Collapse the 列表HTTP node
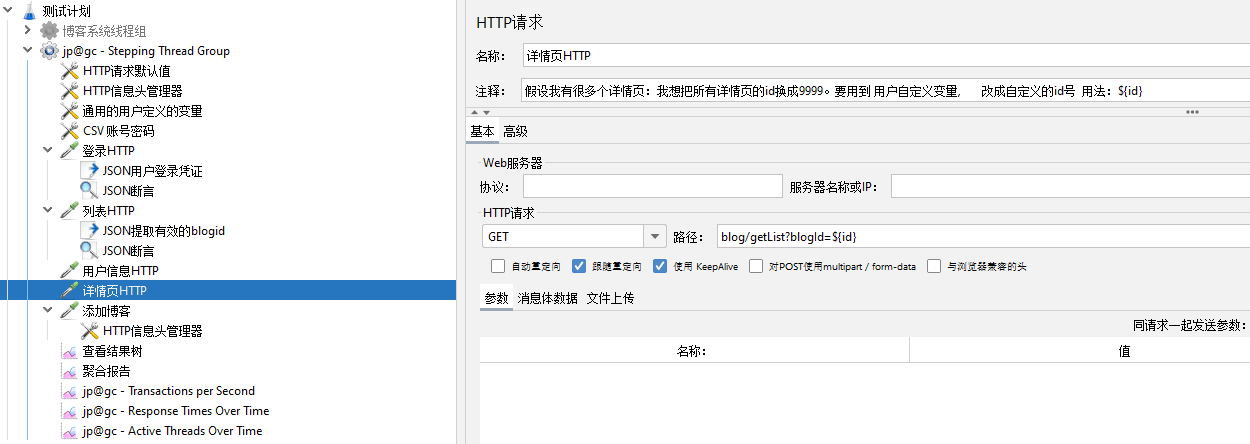1250x444 pixels. point(48,211)
